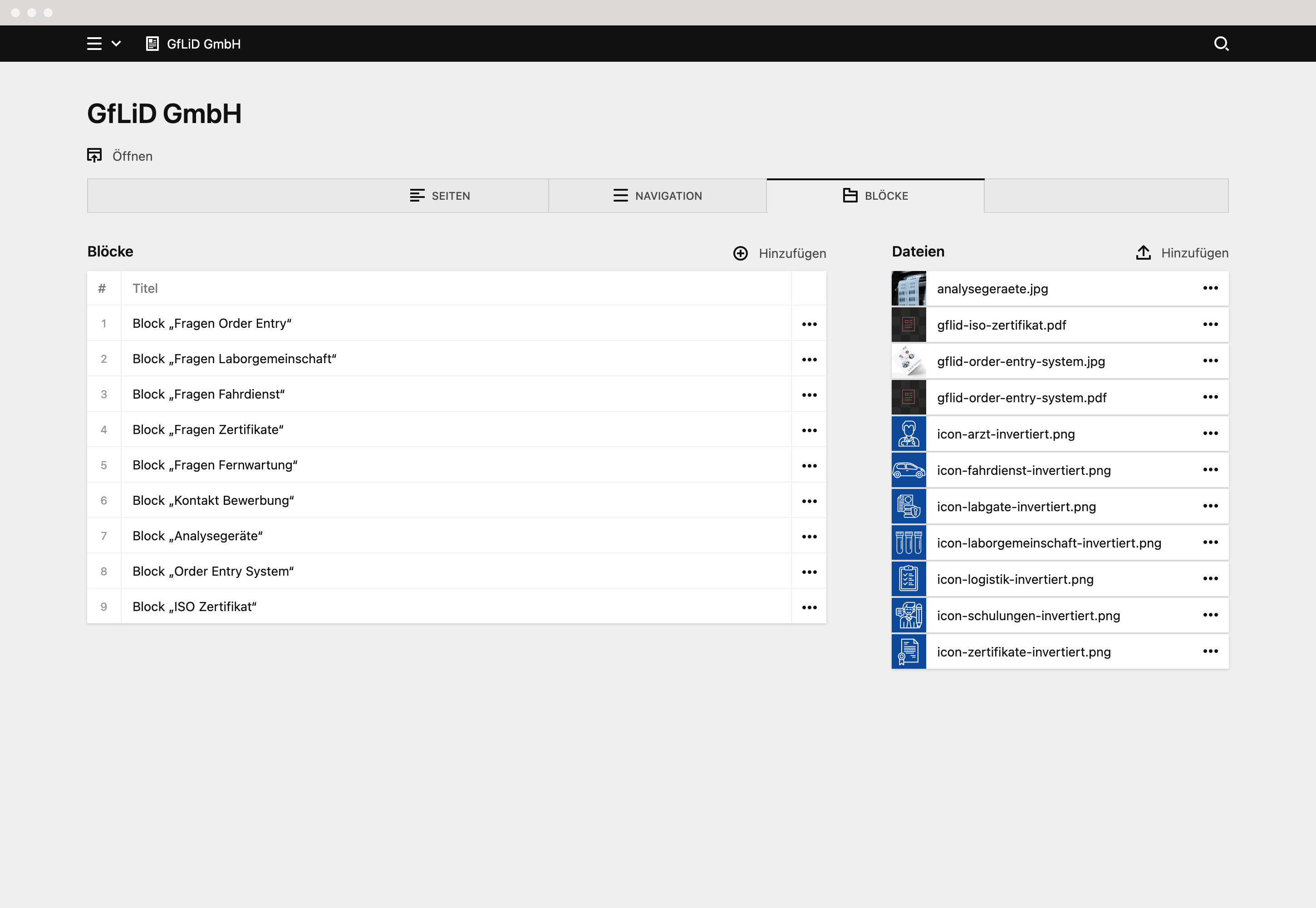This screenshot has height=908, width=1316.
Task: Open Block „Order Entry System“ row
Action: tap(457, 571)
